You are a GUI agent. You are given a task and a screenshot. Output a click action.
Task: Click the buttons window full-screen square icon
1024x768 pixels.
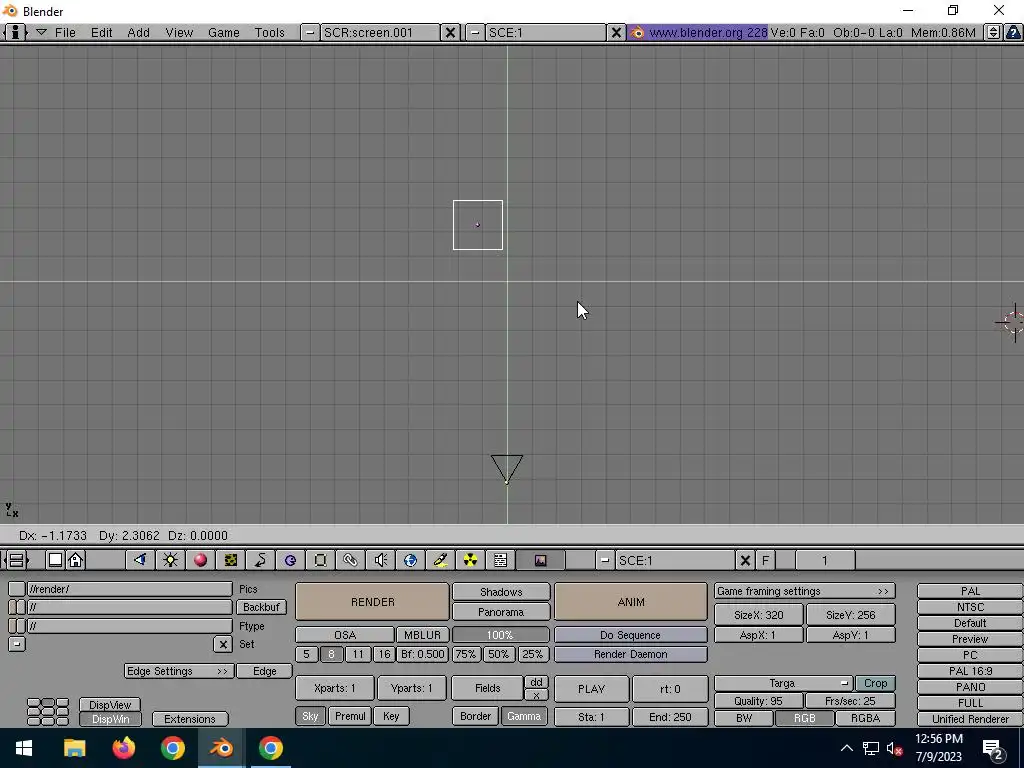pyautogui.click(x=56, y=560)
